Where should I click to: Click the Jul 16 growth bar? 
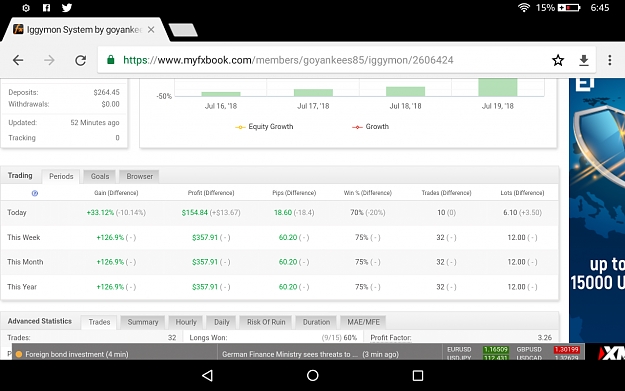tap(221, 94)
